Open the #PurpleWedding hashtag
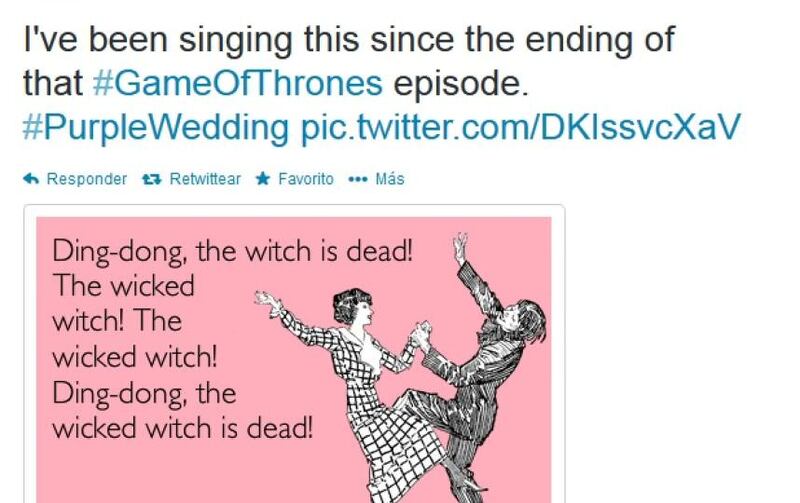Viewport: 800px width, 503px height. 156,128
